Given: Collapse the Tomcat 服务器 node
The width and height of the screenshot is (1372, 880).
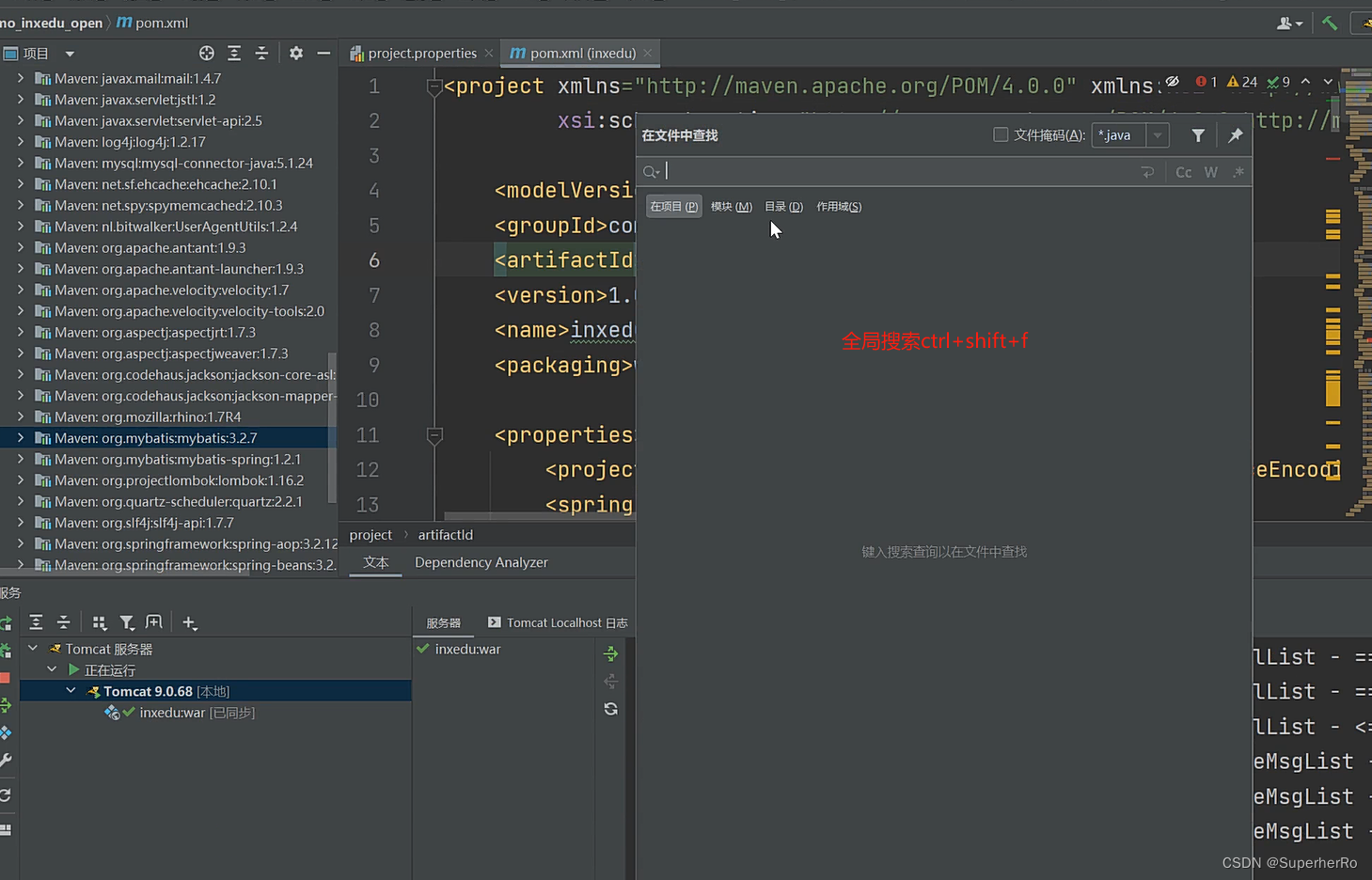Looking at the screenshot, I should pyautogui.click(x=33, y=649).
